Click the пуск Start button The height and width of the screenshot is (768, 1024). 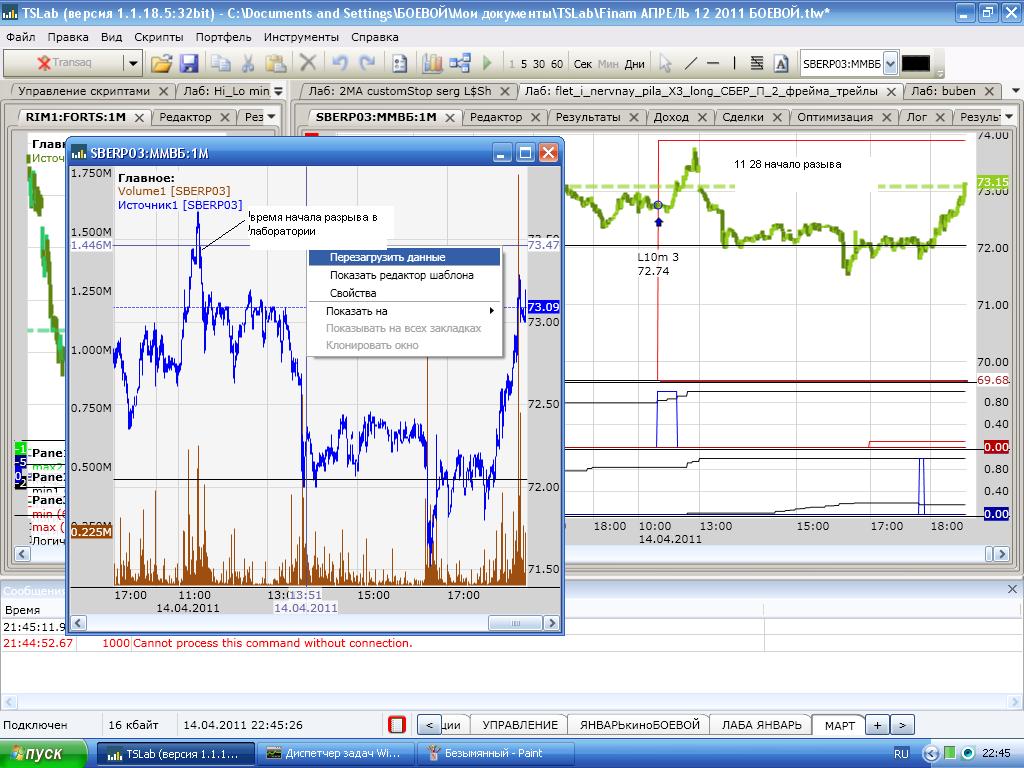coord(46,753)
